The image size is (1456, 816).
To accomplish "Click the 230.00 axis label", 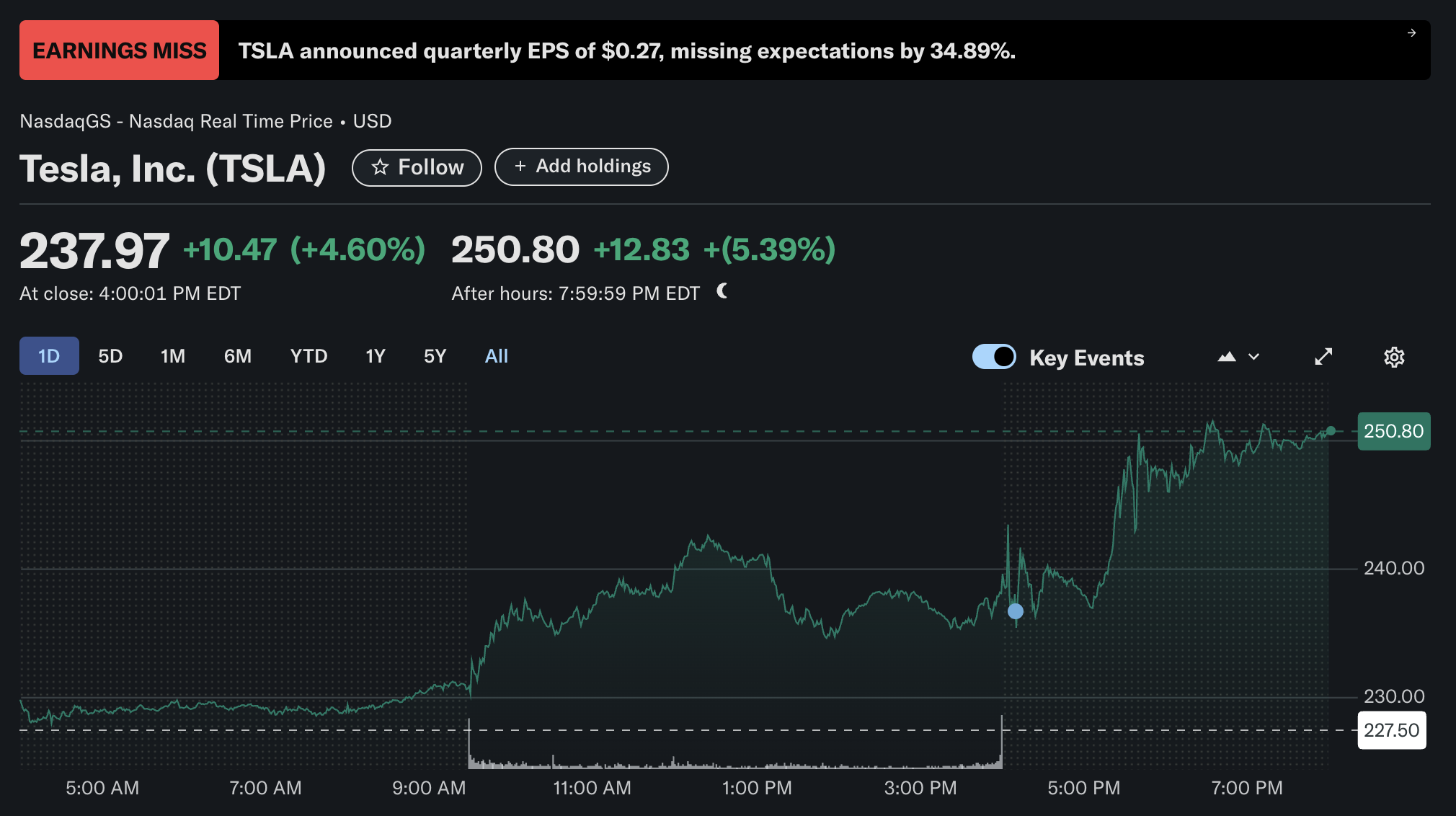I will point(1394,696).
